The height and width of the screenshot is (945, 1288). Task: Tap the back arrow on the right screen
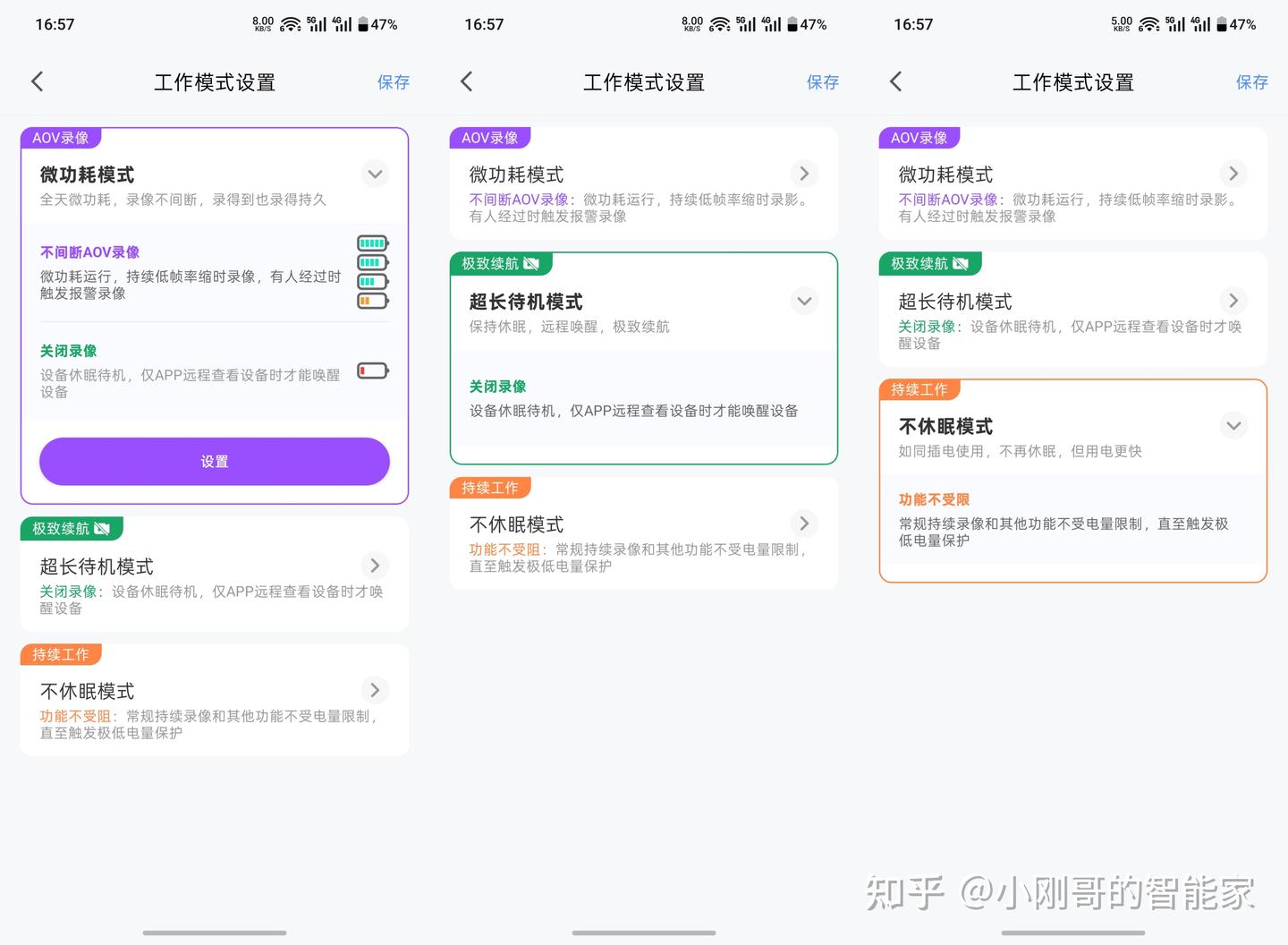[895, 82]
